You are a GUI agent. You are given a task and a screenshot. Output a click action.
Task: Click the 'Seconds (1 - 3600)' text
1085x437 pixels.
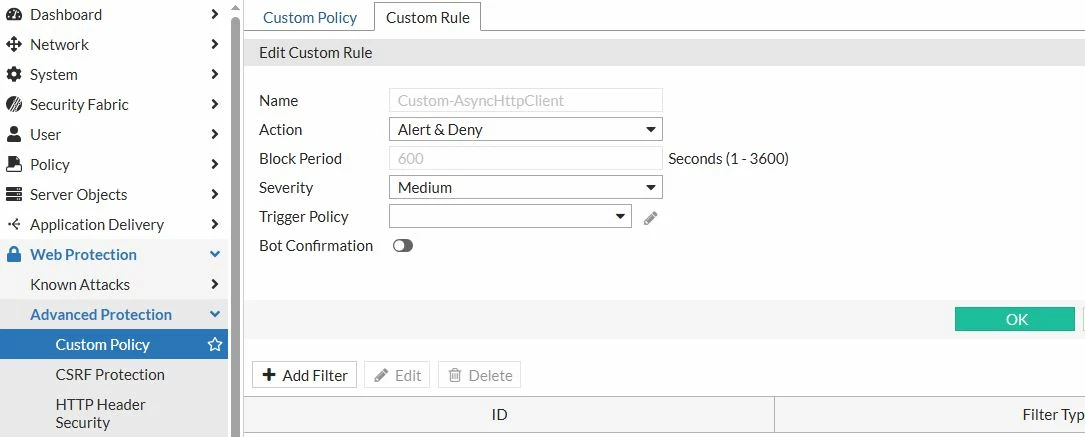point(729,158)
